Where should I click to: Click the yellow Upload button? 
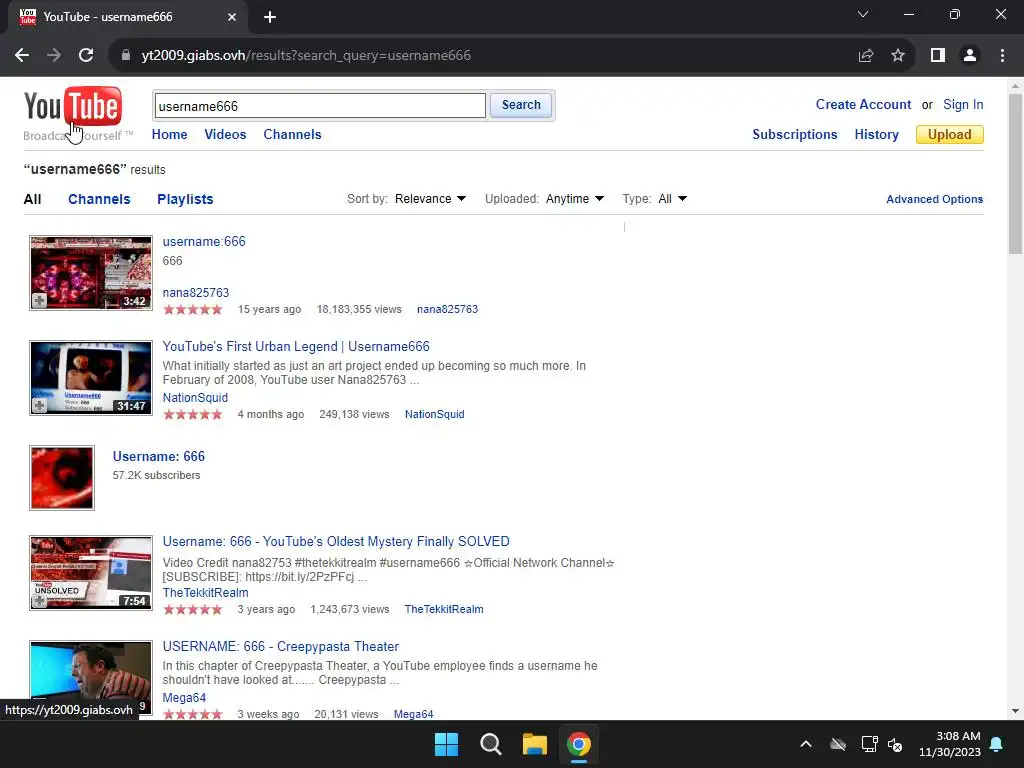pyautogui.click(x=950, y=135)
